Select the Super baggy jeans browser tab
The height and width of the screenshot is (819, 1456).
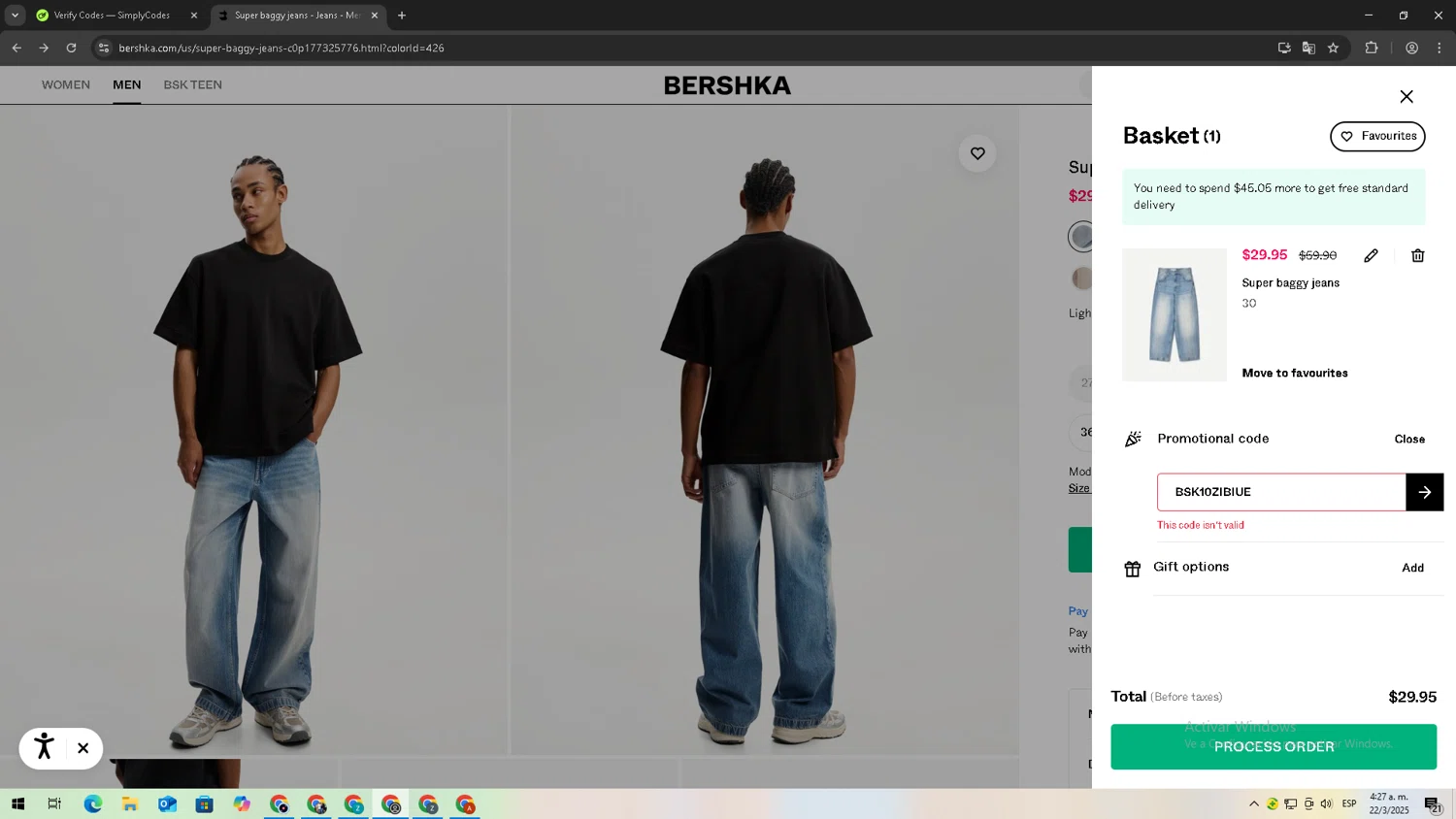click(x=296, y=16)
